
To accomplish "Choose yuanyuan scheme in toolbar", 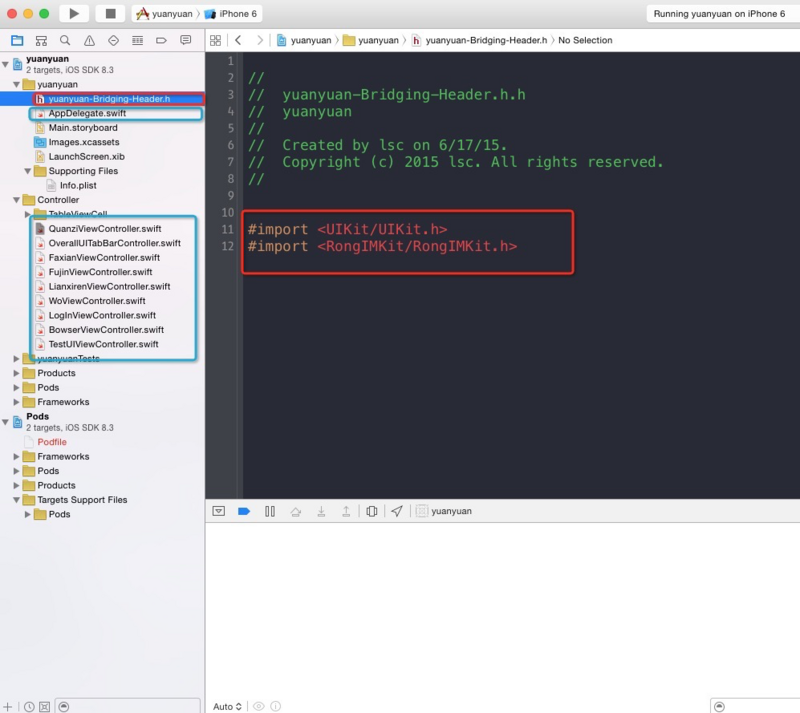I will click(x=165, y=14).
